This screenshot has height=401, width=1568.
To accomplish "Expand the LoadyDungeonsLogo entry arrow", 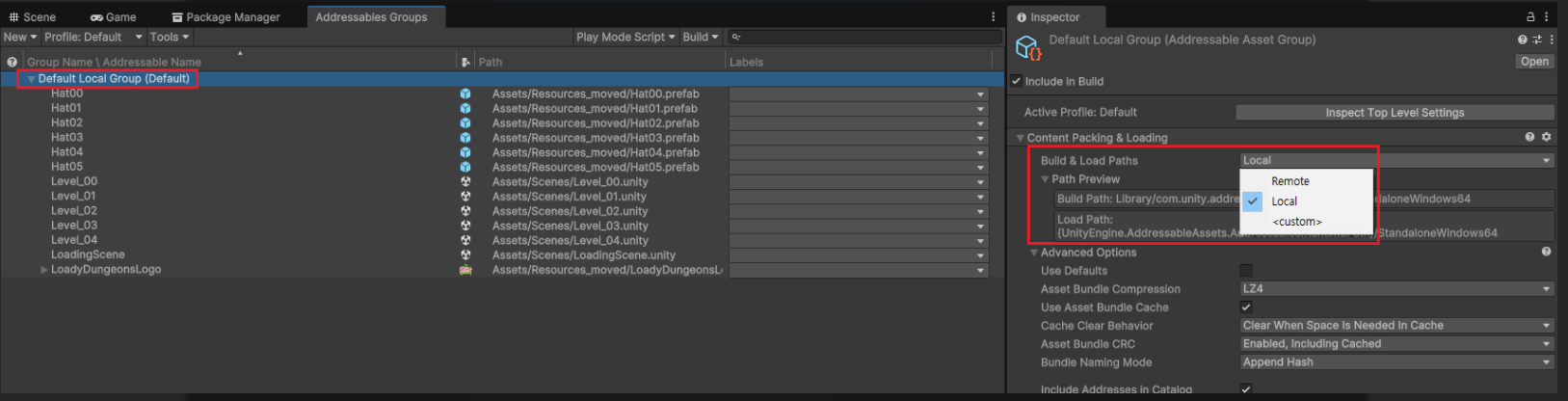I will [44, 270].
